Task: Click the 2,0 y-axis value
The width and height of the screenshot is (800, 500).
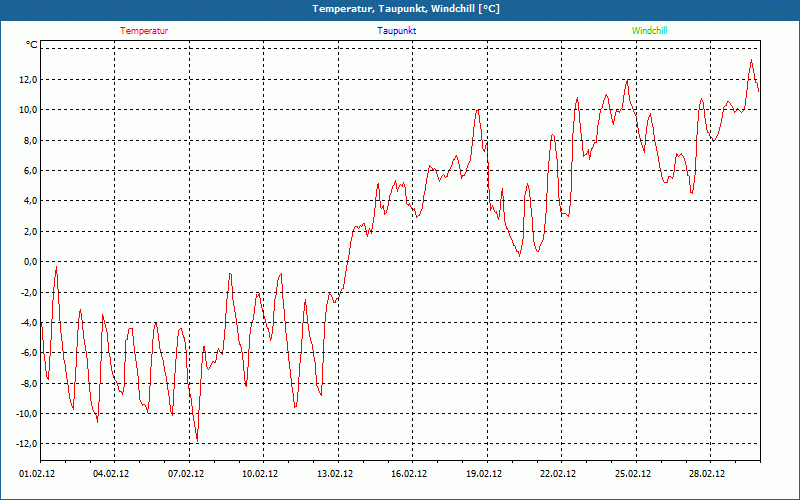Action: [31, 232]
